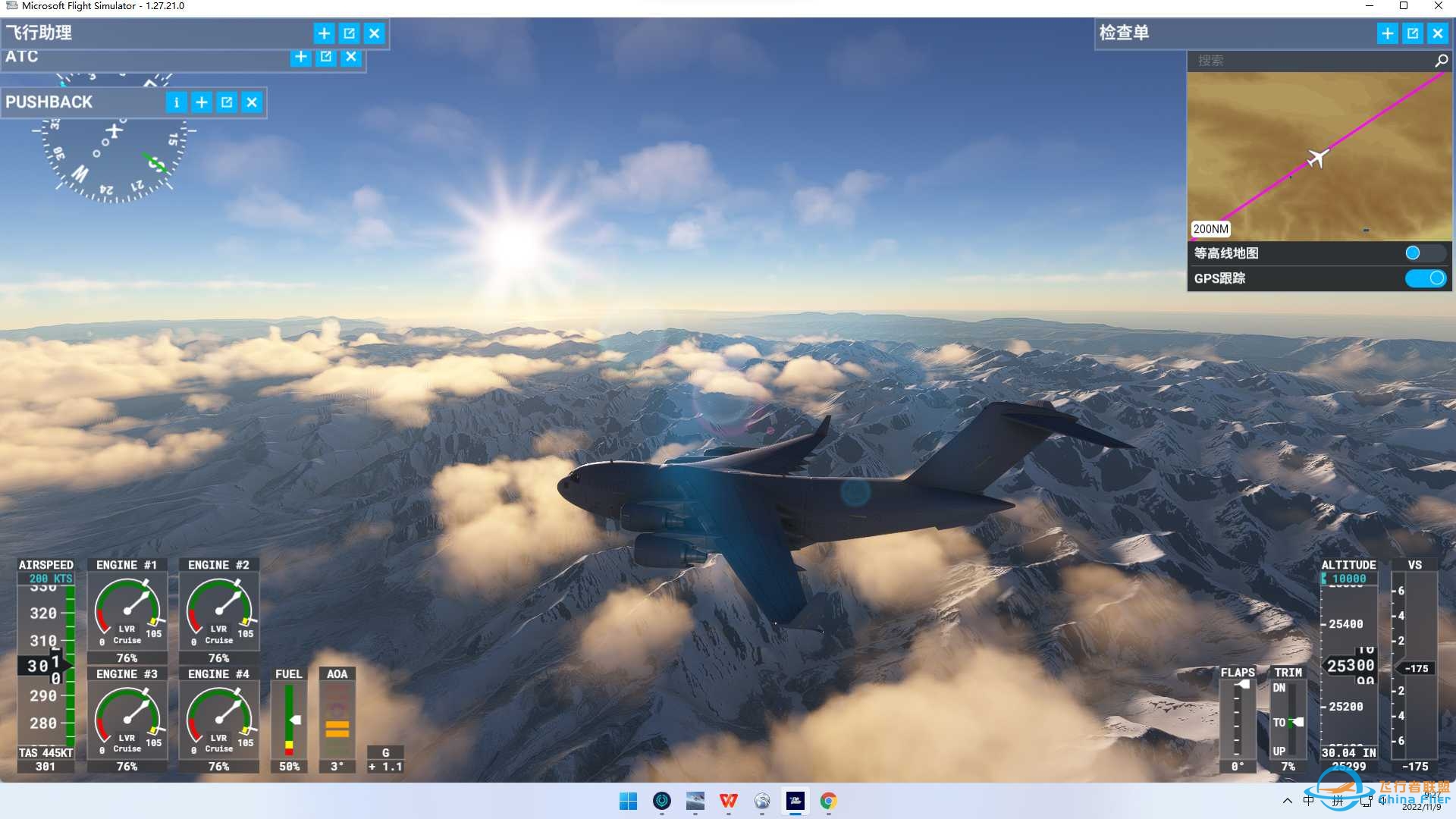Image resolution: width=1456 pixels, height=819 pixels.
Task: Close the PUSHBACK panel
Action: pos(252,102)
